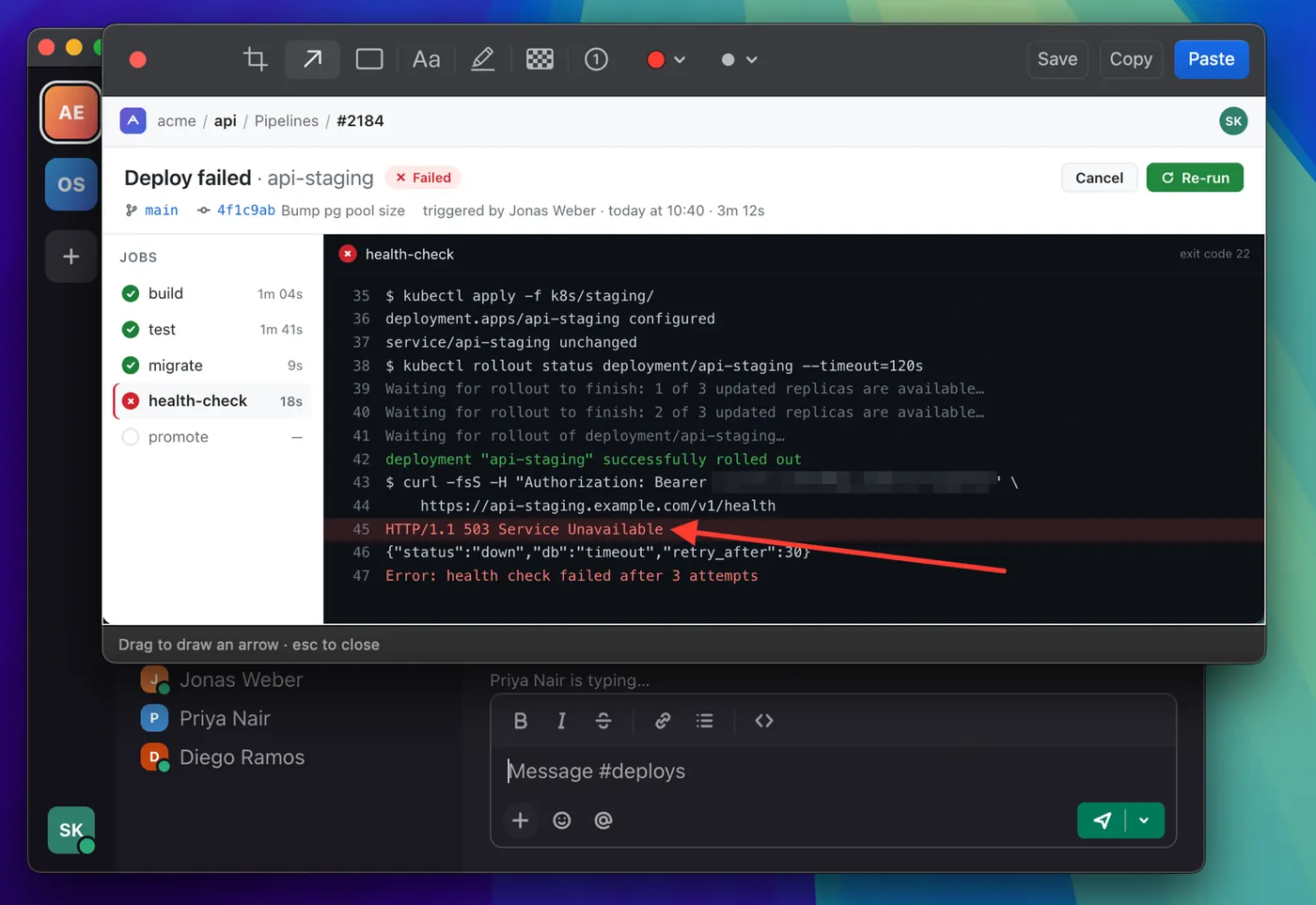This screenshot has width=1316, height=905.
Task: Open send options dropdown arrow
Action: [x=1144, y=820]
